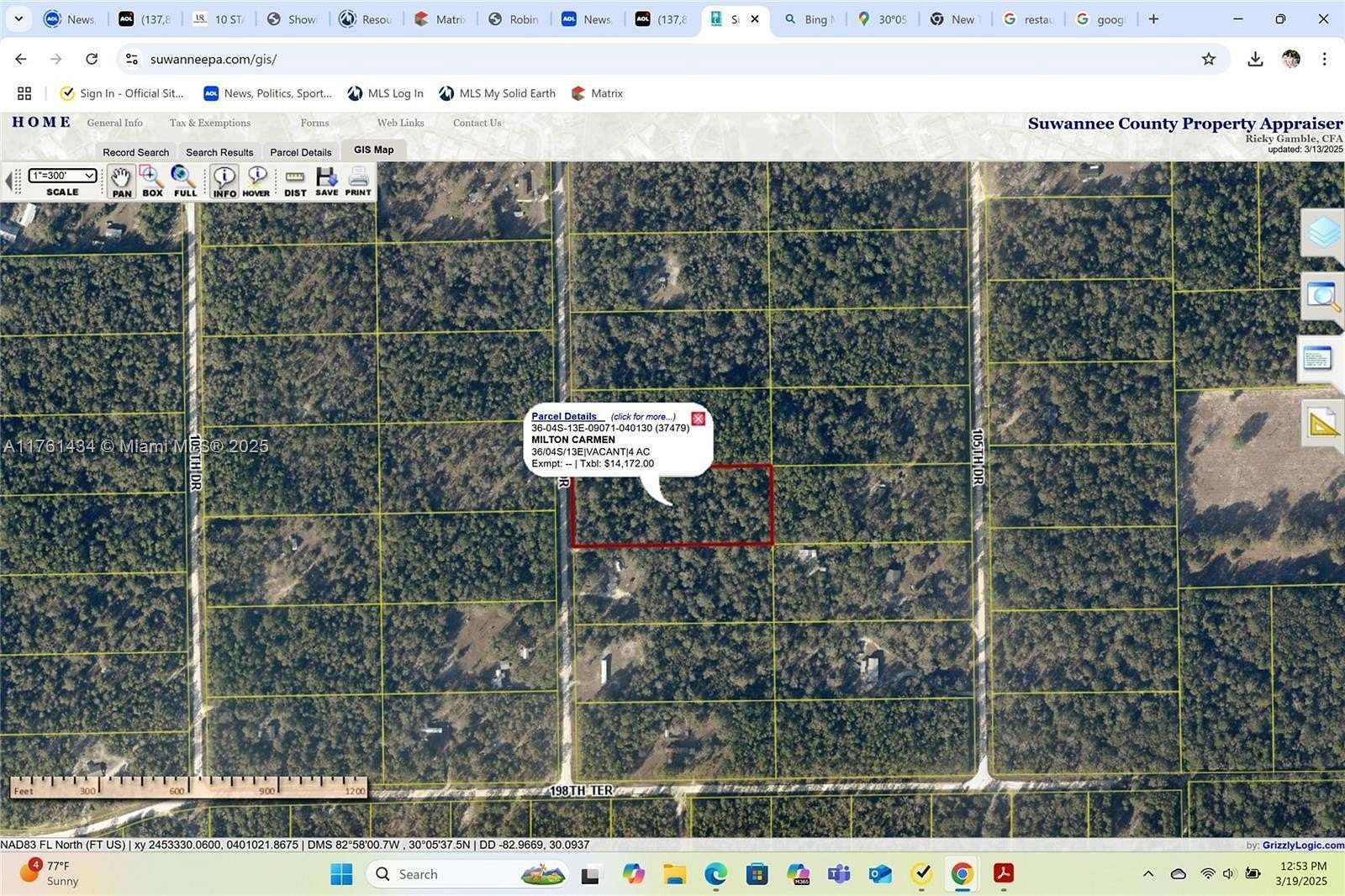1345x896 pixels.
Task: Open the map layers panel icon
Action: [1322, 234]
